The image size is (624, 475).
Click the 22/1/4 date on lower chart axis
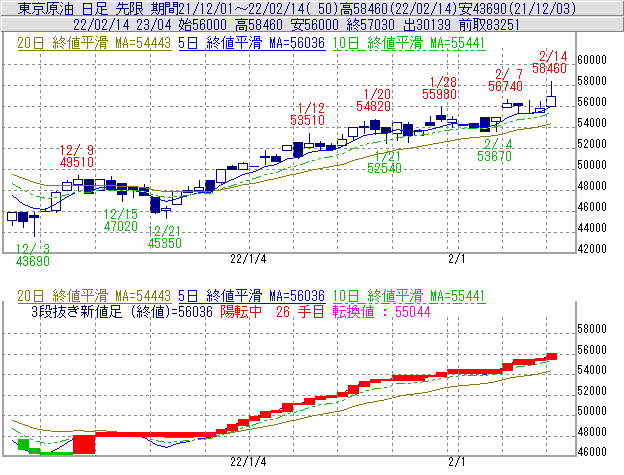click(x=248, y=462)
